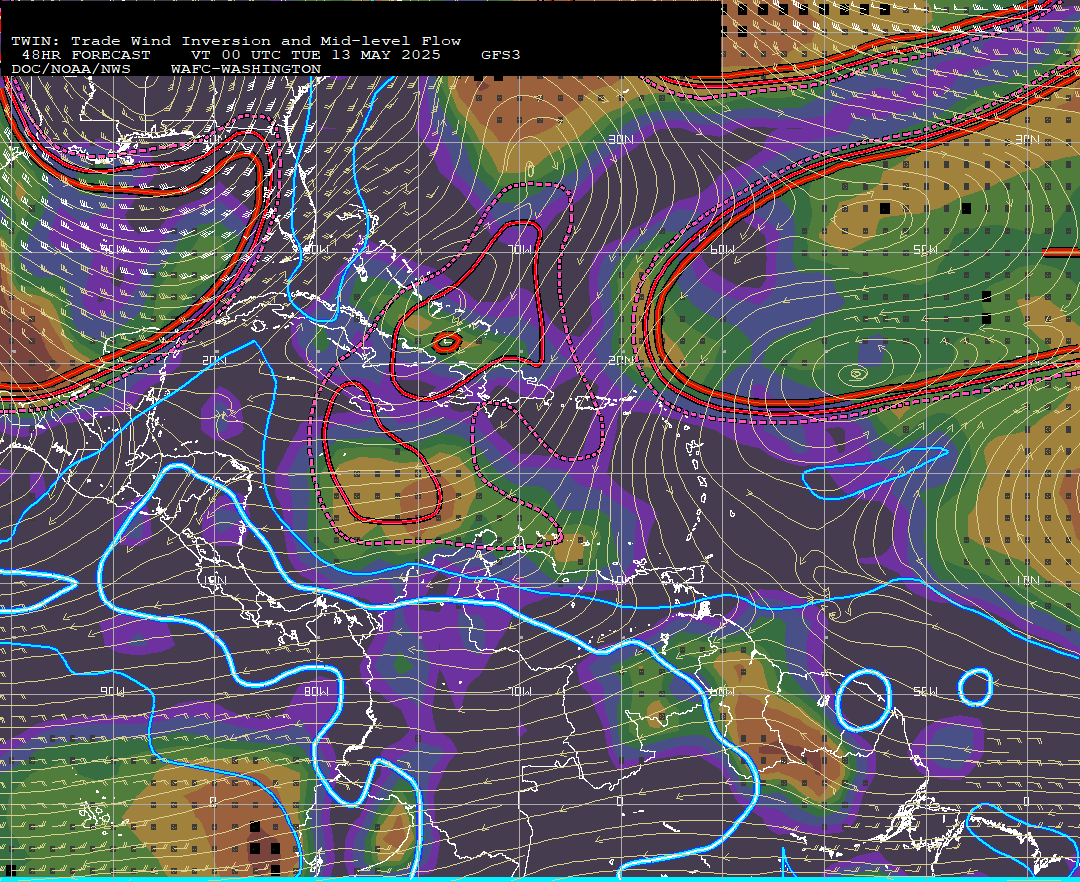The image size is (1080, 882).
Task: Click the elongated cyan closed contour east of Lesser Antilles
Action: coord(875,472)
